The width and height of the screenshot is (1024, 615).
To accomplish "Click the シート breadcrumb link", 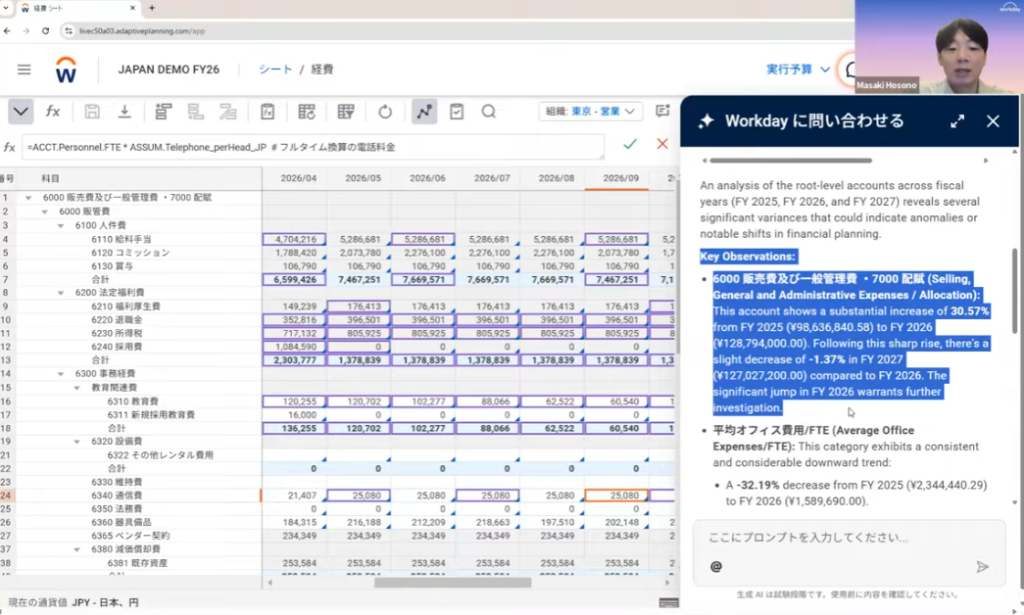I will tap(275, 70).
